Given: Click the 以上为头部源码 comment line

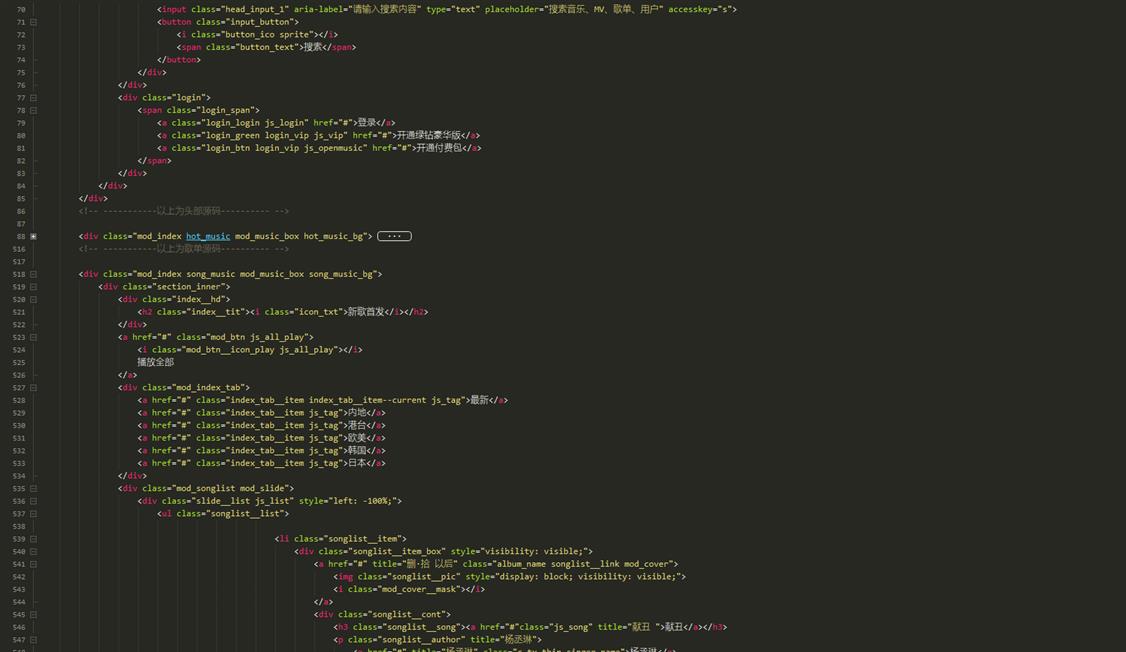Looking at the screenshot, I should click(184, 211).
